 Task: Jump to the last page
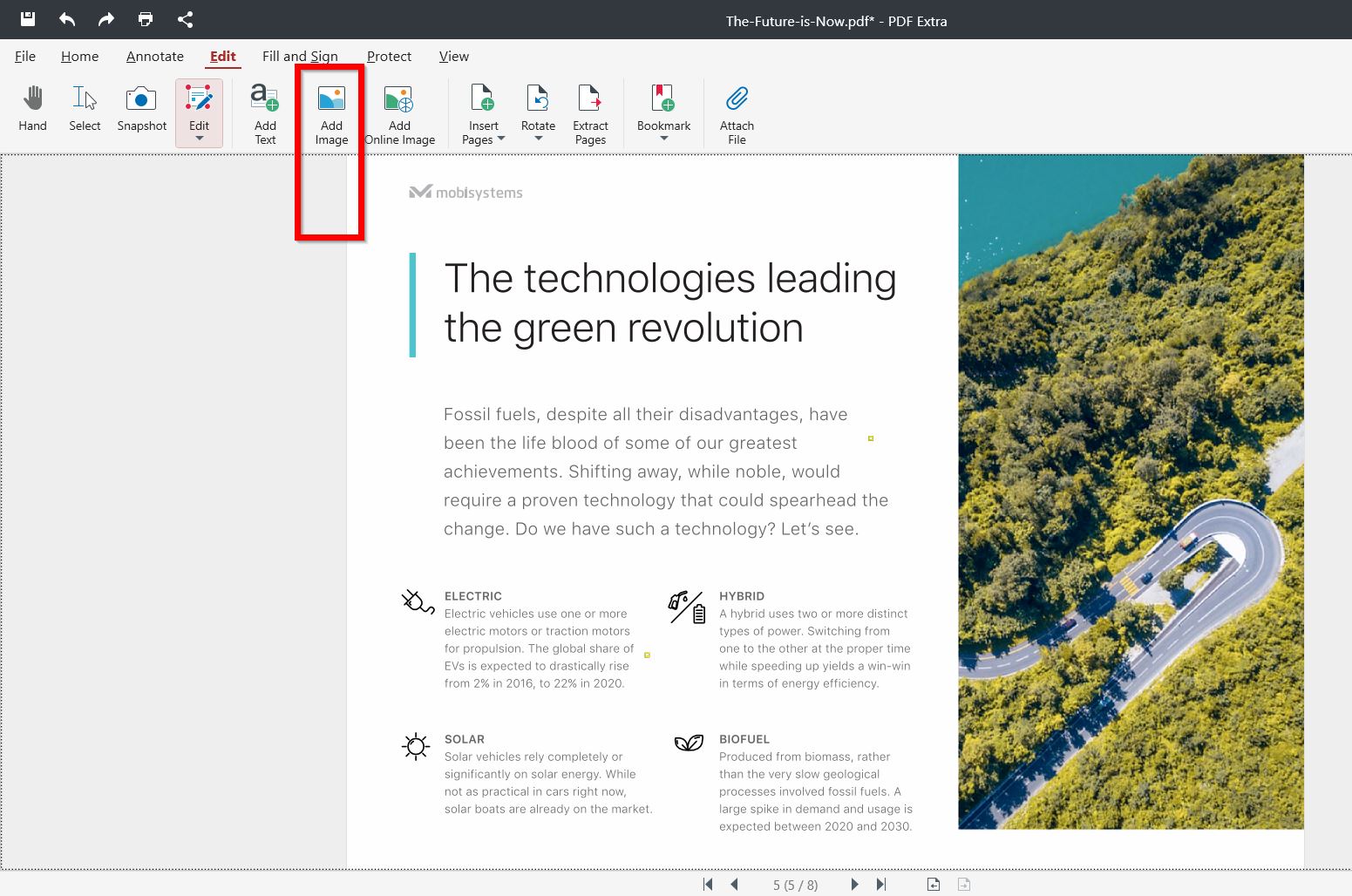click(880, 883)
